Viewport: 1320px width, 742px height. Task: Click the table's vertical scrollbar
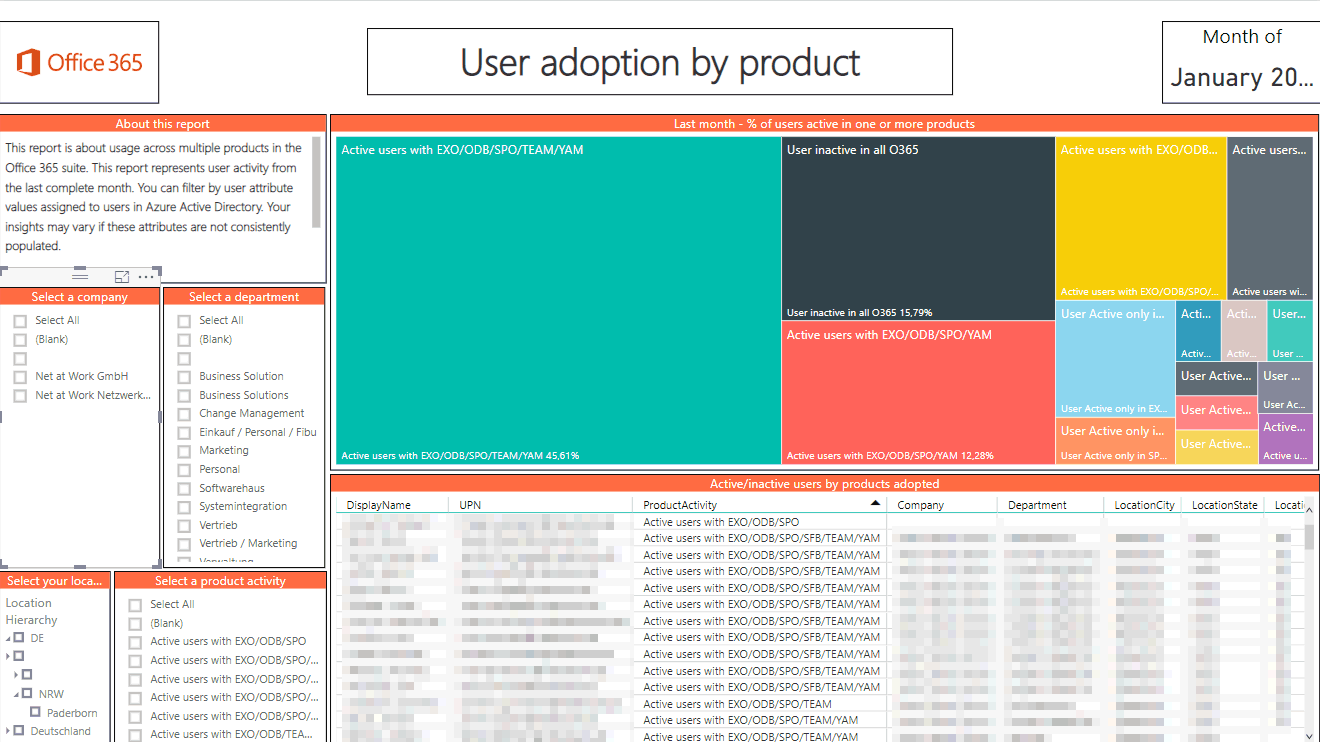coord(1309,536)
